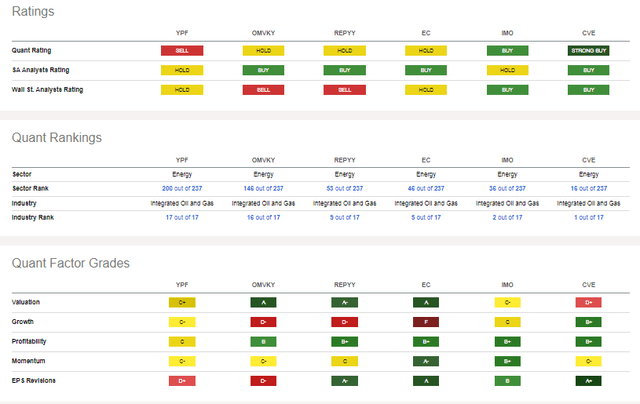Image resolution: width=640 pixels, height=404 pixels.
Task: Follow the '2 out of 17' industry rank link
Action: point(507,218)
